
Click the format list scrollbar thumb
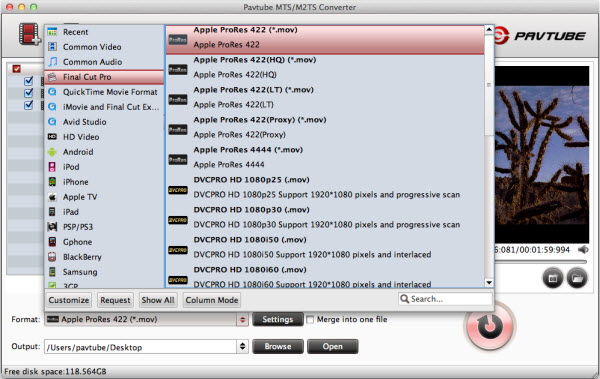(x=489, y=85)
